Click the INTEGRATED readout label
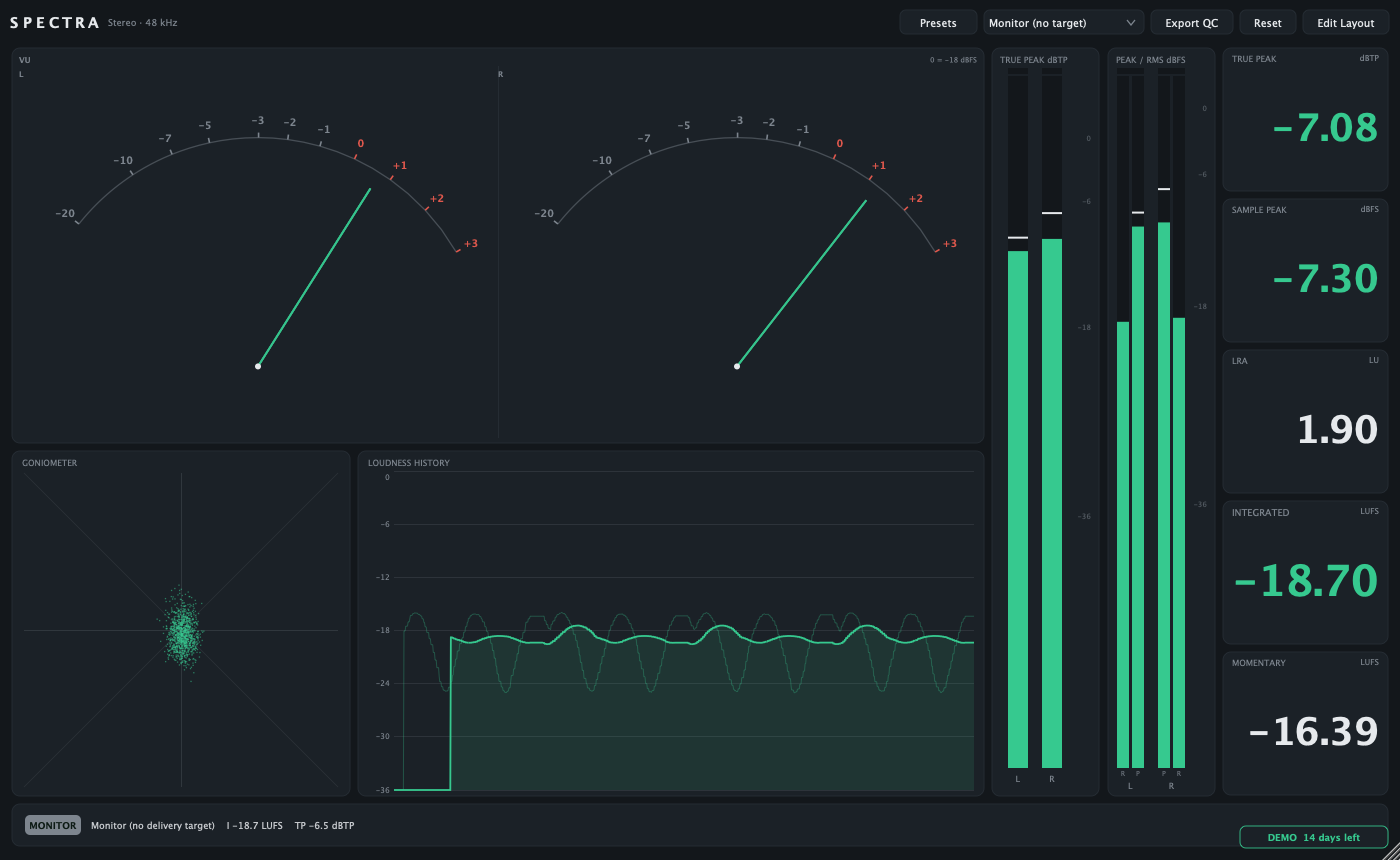This screenshot has width=1400, height=860. 1260,512
